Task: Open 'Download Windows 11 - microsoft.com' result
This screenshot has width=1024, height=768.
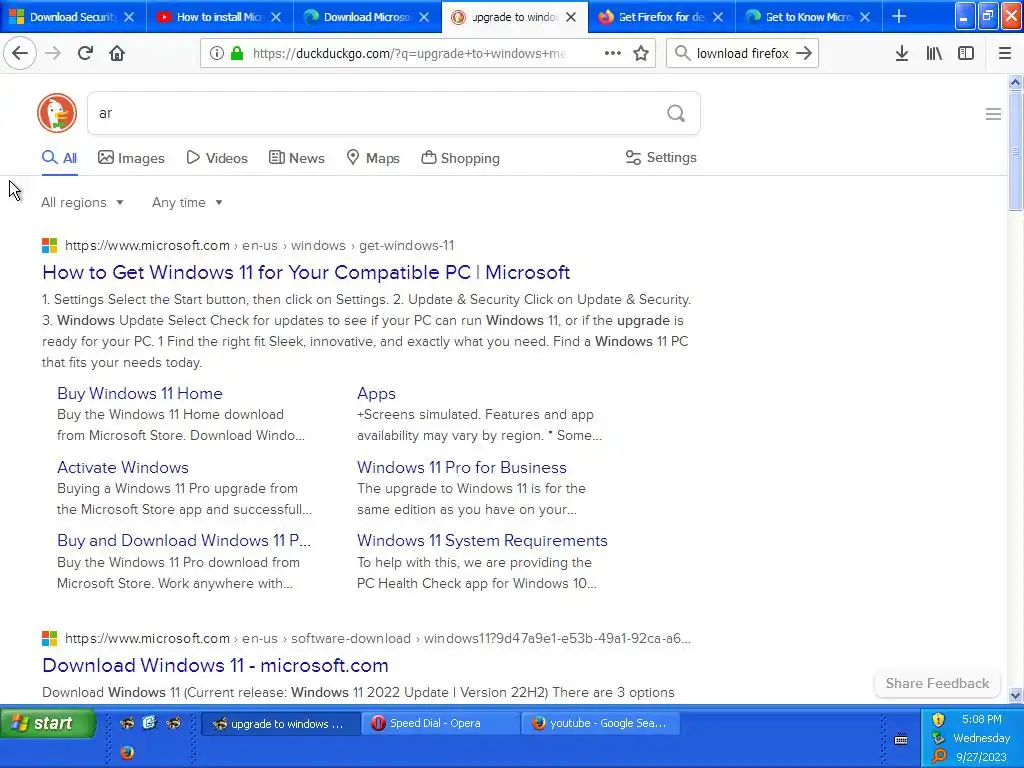Action: pyautogui.click(x=216, y=665)
